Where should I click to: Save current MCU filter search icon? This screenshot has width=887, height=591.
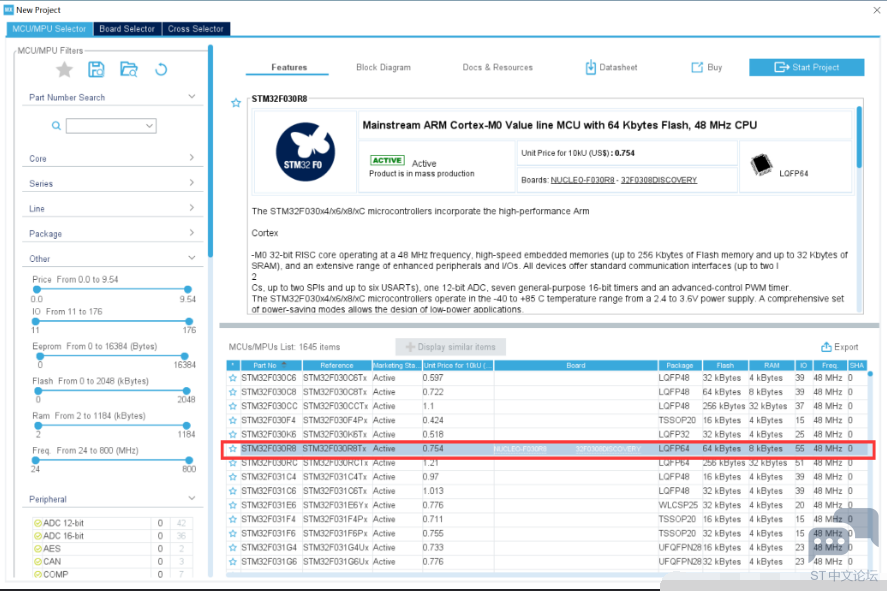pos(96,70)
